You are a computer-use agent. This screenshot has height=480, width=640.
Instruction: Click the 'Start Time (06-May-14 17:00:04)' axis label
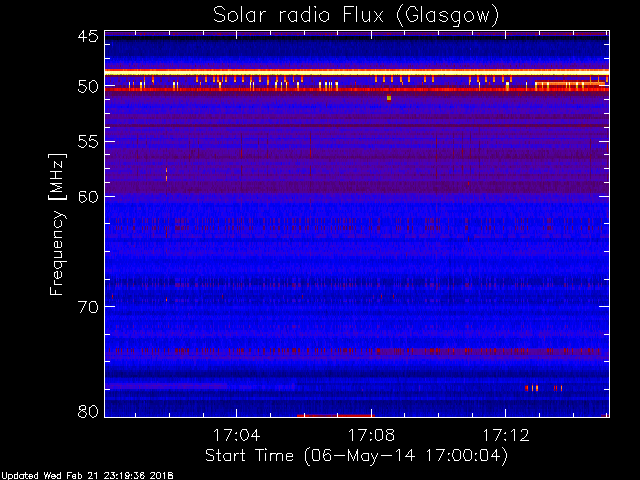coord(356,456)
